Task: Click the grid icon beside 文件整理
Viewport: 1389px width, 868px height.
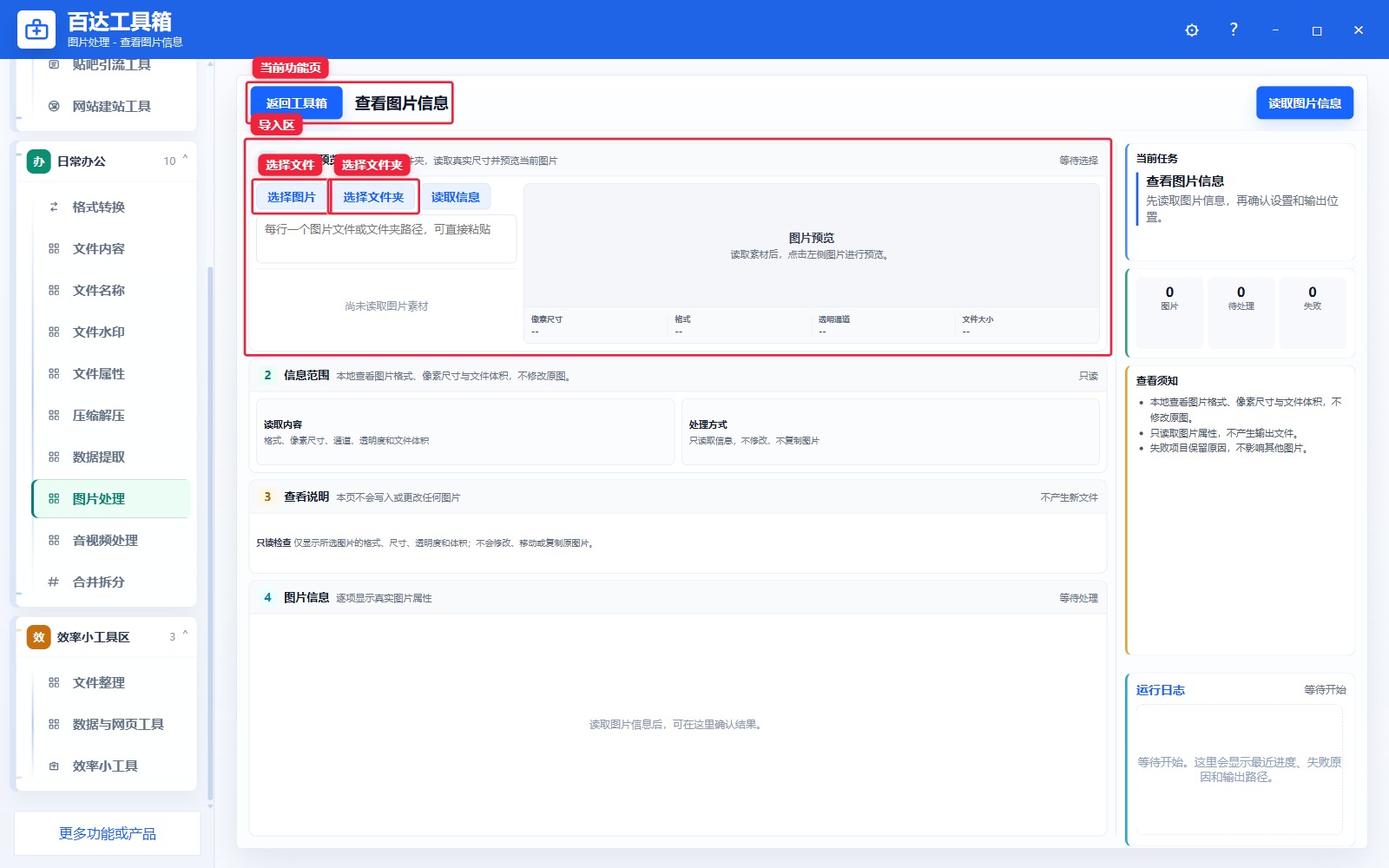Action: point(54,683)
